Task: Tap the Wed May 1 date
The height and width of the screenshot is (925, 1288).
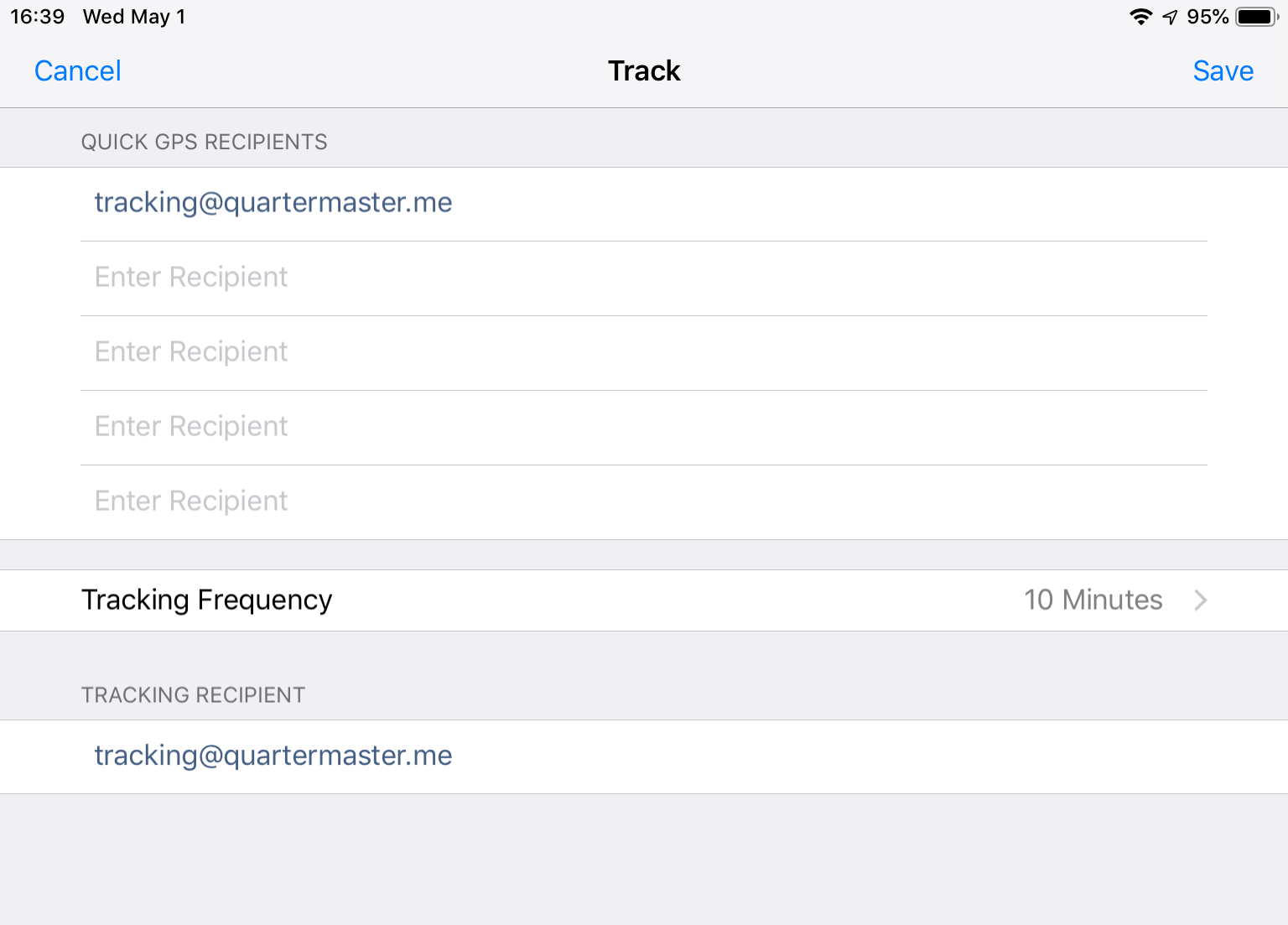Action: [134, 17]
